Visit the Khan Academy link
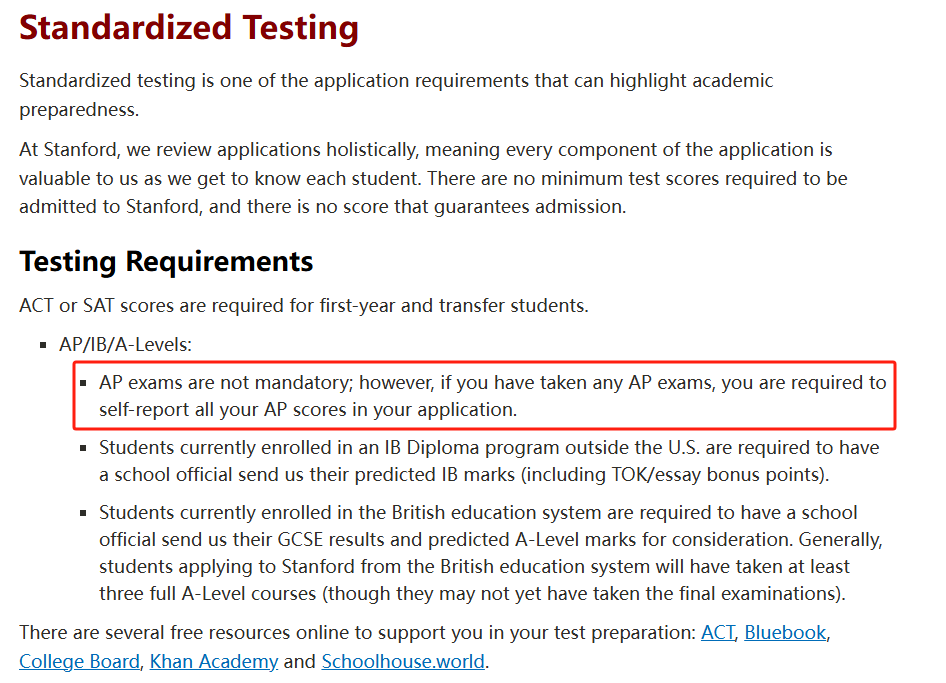 (x=214, y=661)
